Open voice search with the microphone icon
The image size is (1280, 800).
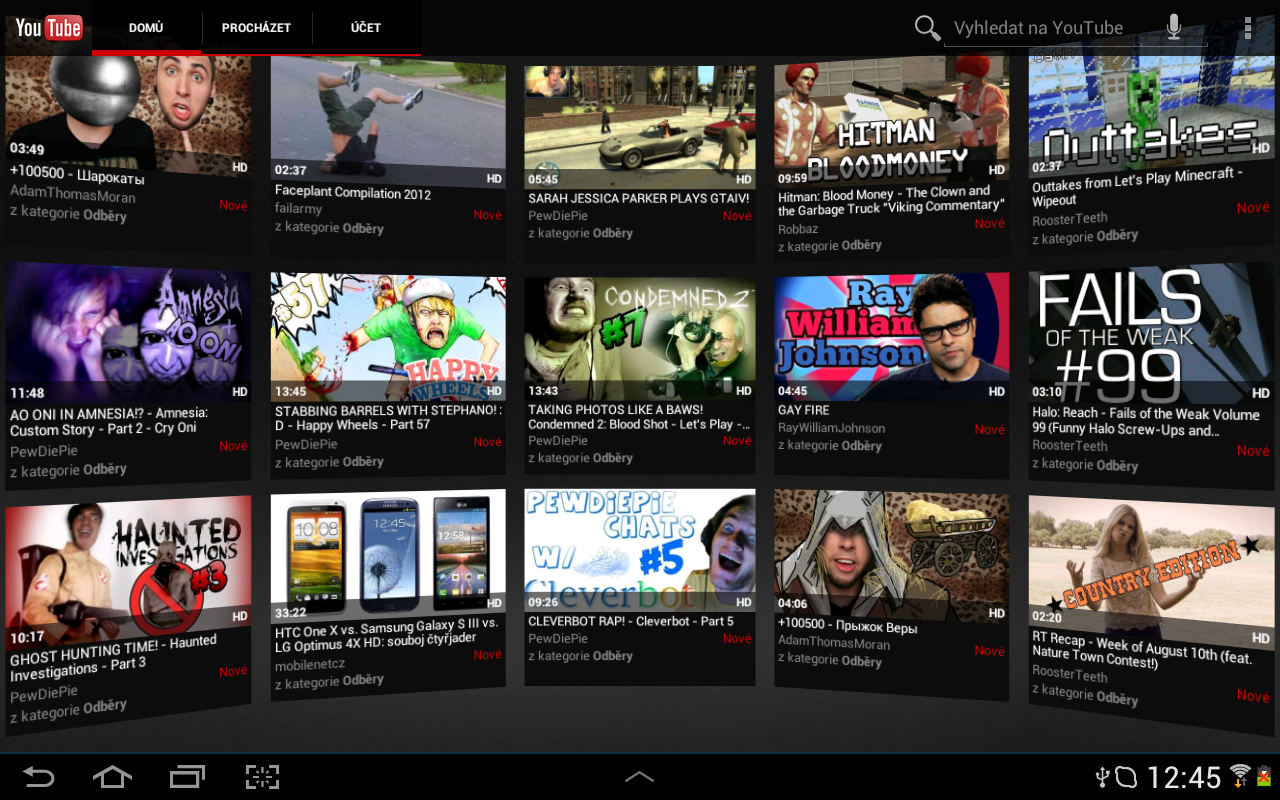pos(1174,27)
